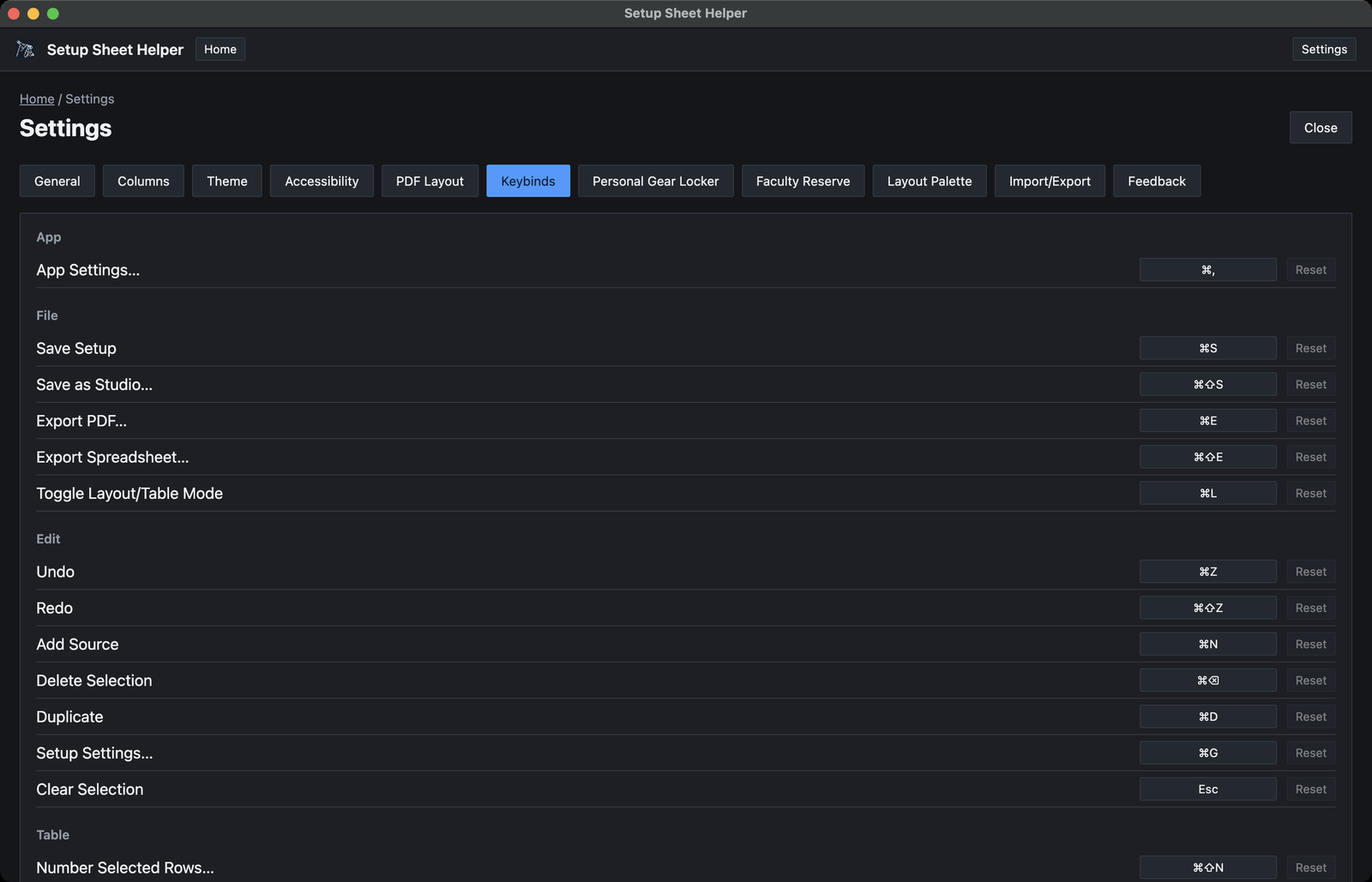Image resolution: width=1372 pixels, height=882 pixels.
Task: Open Settings from the top-right button
Action: pos(1324,50)
